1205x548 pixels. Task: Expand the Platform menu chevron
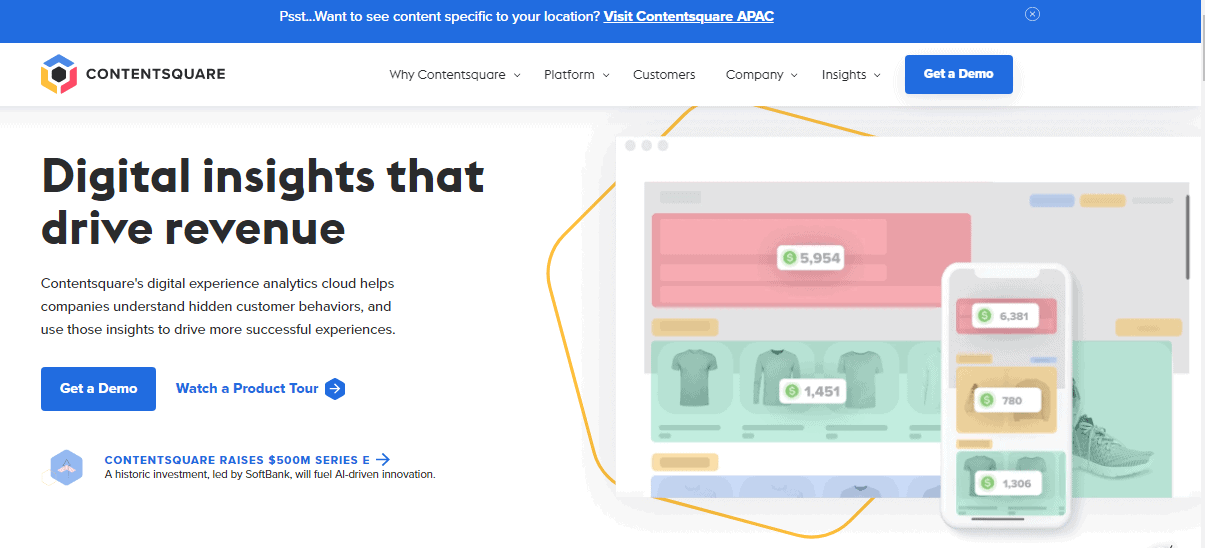(x=606, y=75)
